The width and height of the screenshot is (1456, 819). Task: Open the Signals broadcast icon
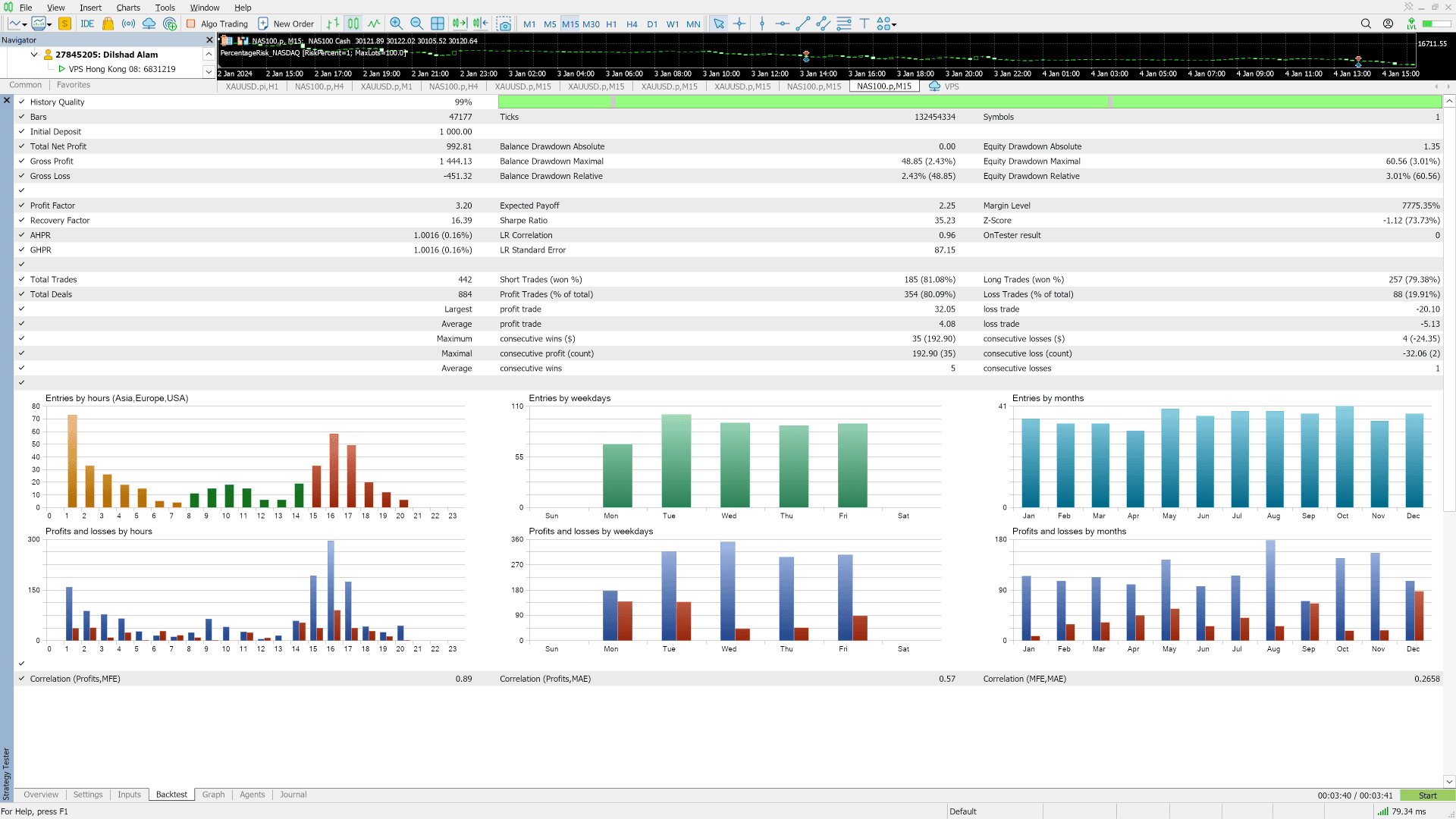128,24
